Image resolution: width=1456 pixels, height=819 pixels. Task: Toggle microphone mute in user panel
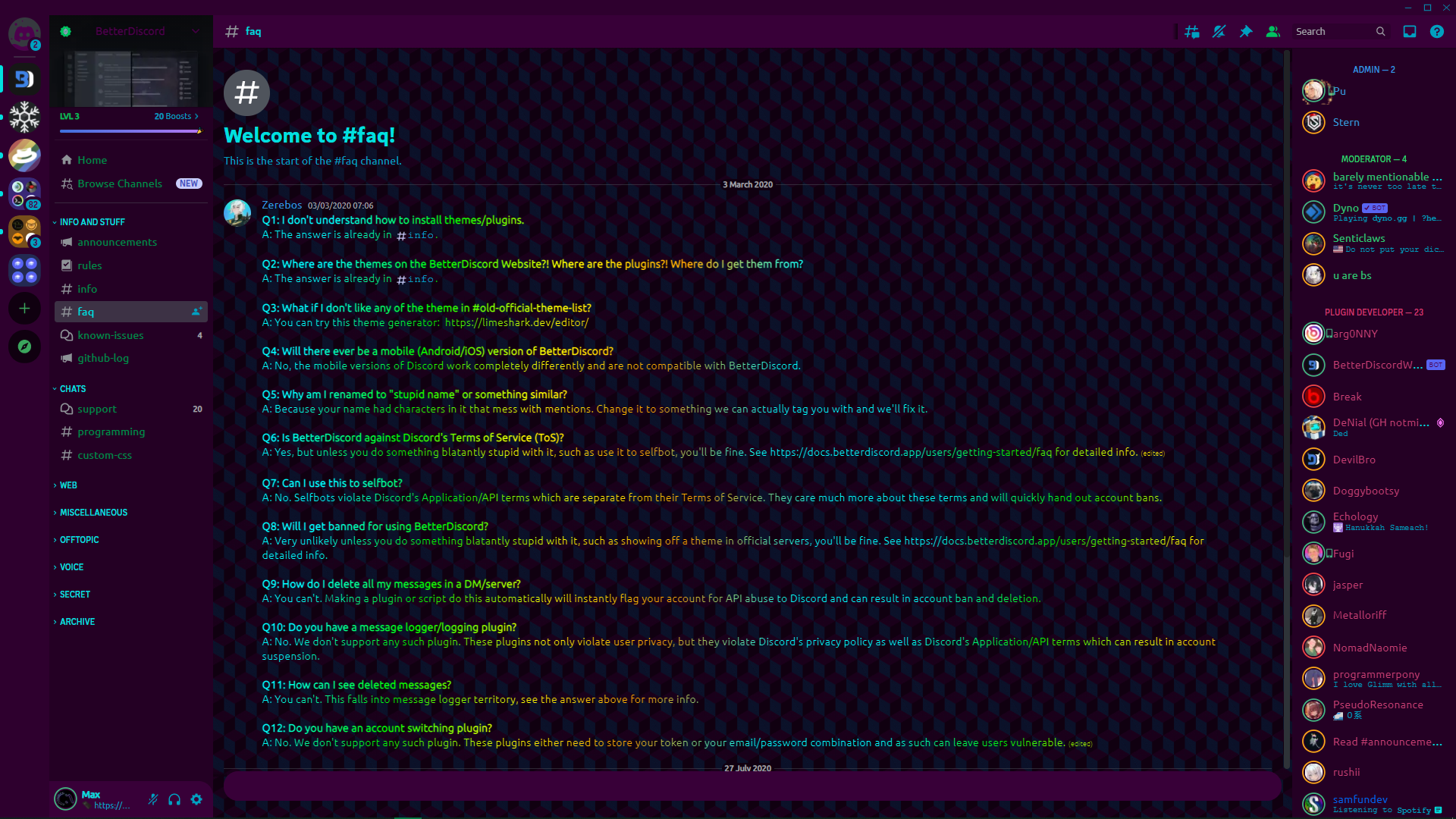pos(152,799)
